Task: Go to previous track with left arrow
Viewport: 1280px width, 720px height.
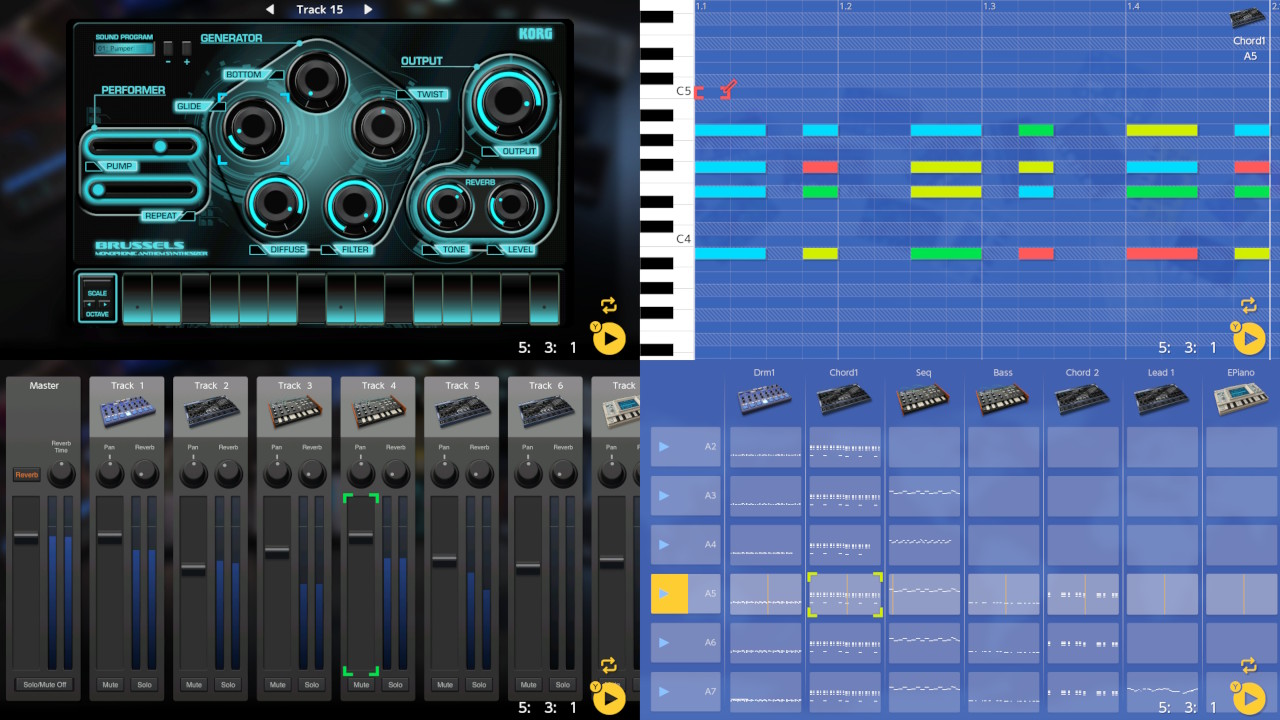Action: [269, 9]
